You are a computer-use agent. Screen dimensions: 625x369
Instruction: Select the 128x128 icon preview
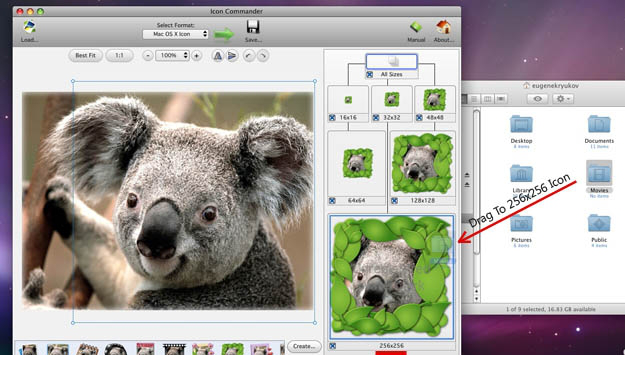[x=423, y=163]
